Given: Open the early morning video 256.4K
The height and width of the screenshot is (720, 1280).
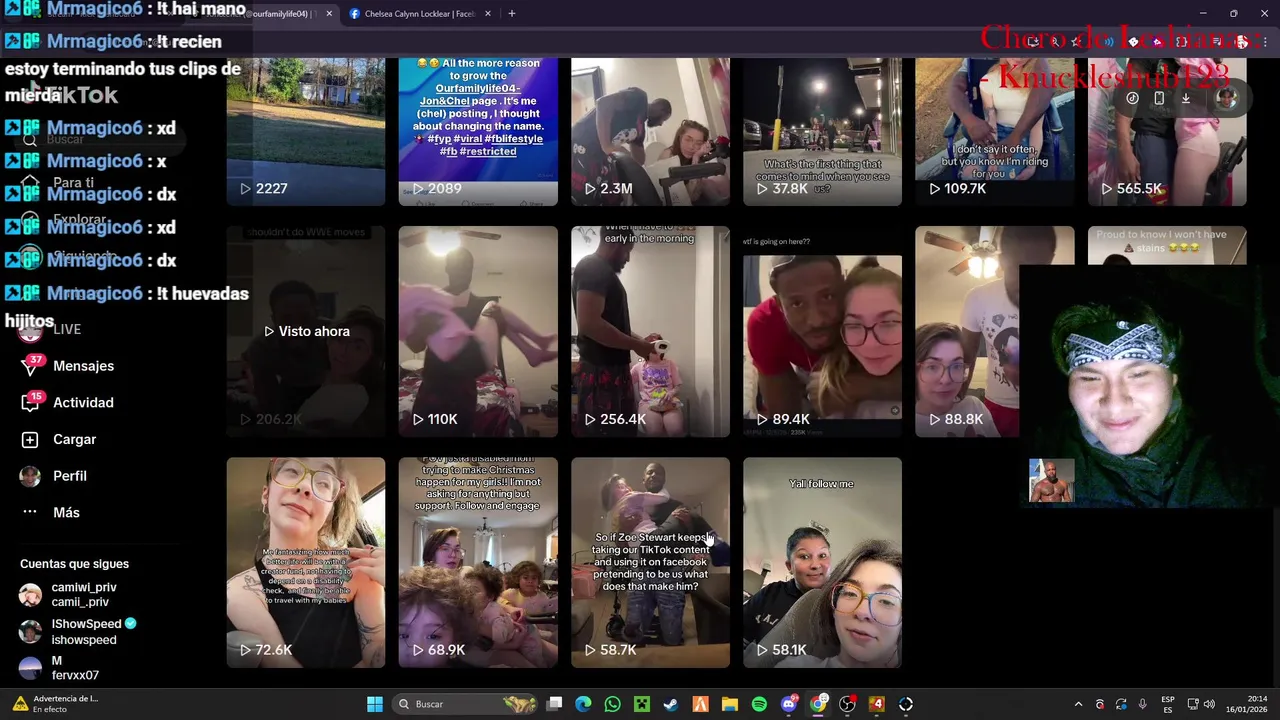Looking at the screenshot, I should (650, 331).
